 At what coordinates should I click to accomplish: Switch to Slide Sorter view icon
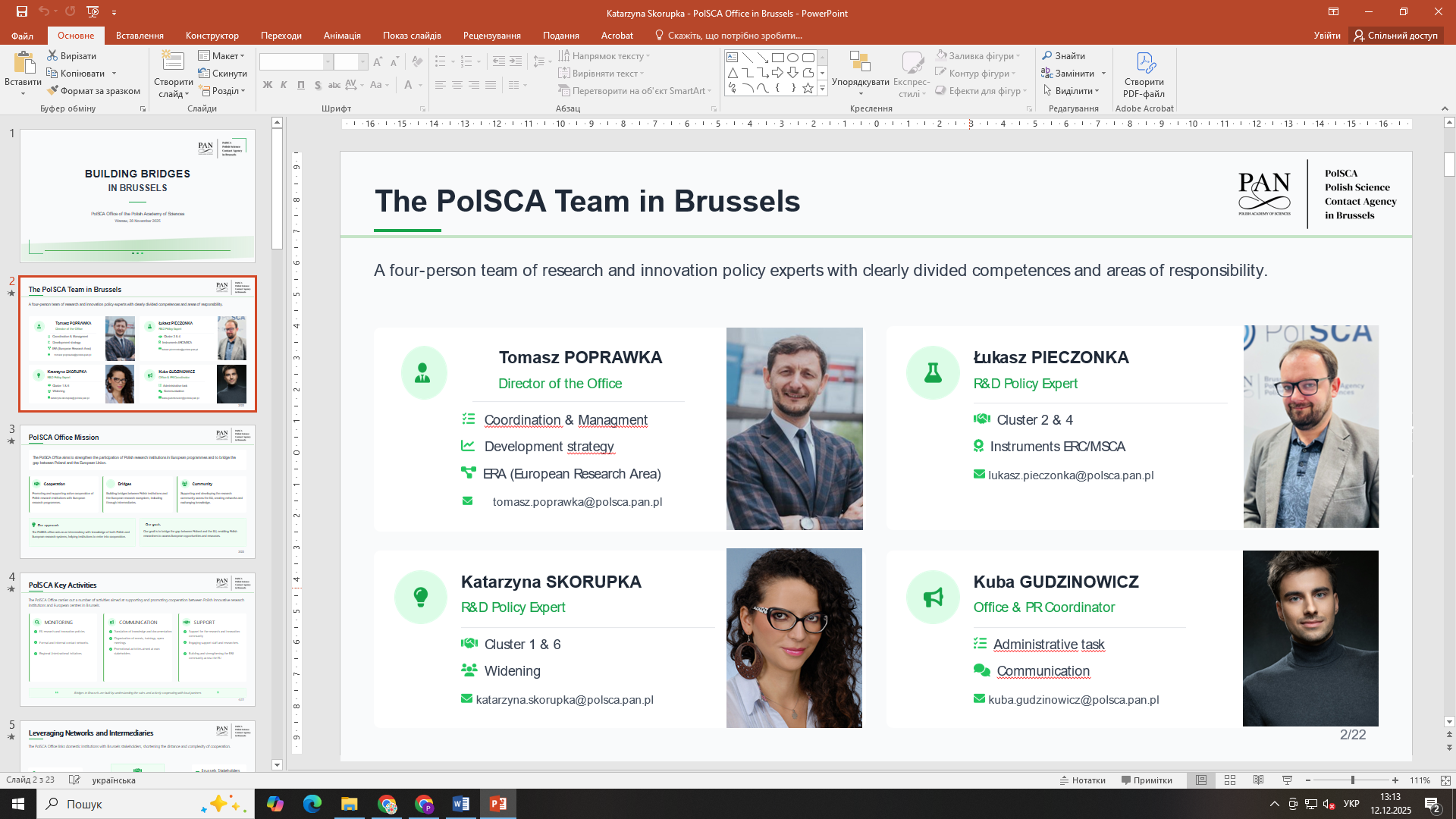pos(1230,780)
